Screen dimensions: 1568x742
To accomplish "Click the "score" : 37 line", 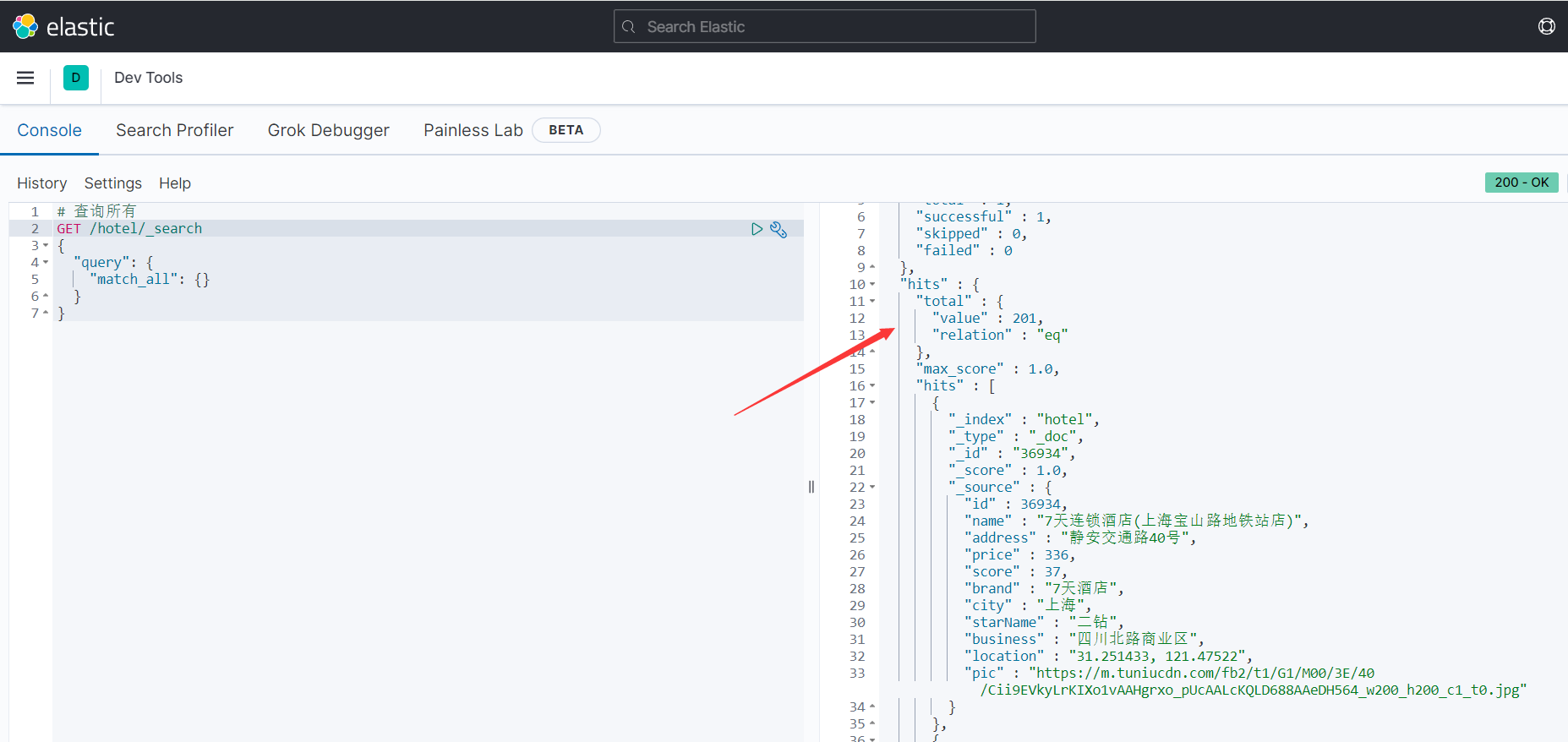I will click(1016, 572).
